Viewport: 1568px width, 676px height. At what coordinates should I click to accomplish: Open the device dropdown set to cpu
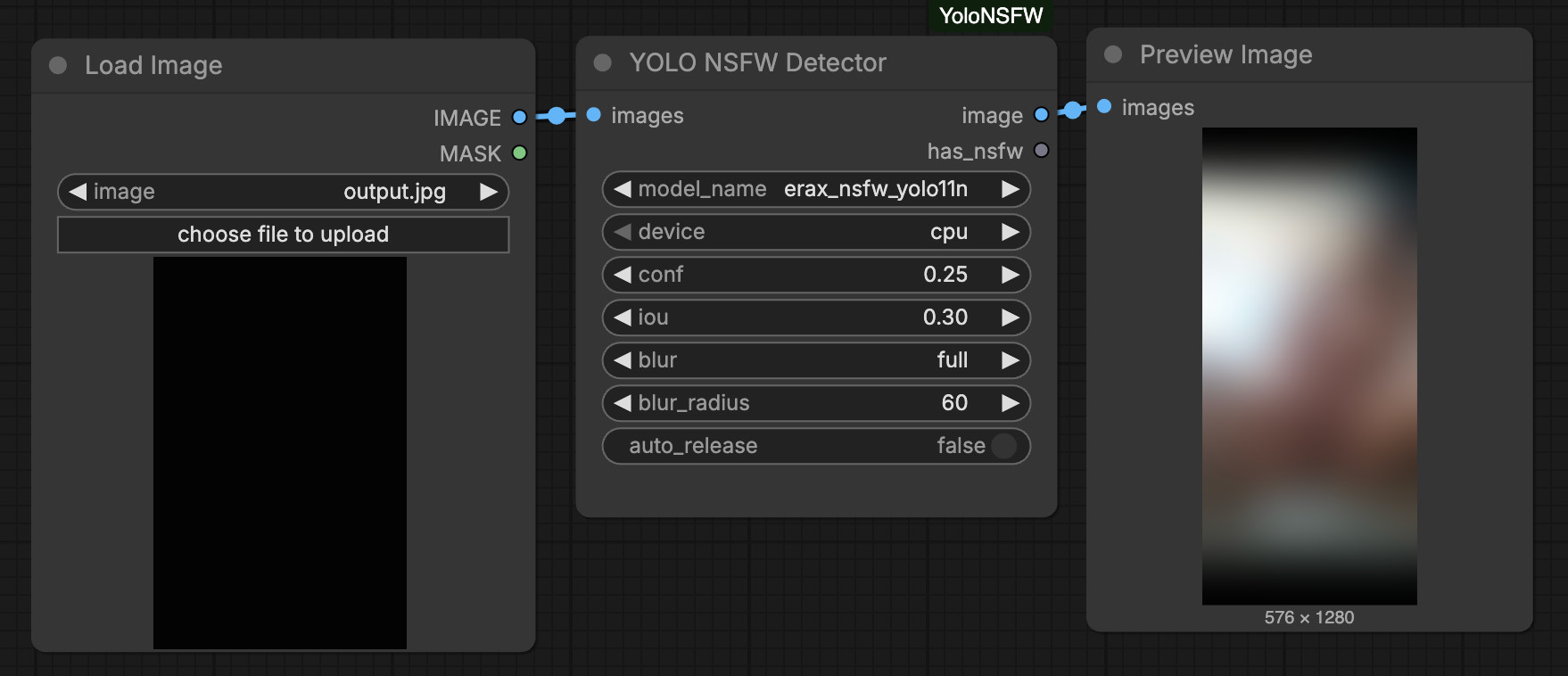pyautogui.click(x=816, y=232)
